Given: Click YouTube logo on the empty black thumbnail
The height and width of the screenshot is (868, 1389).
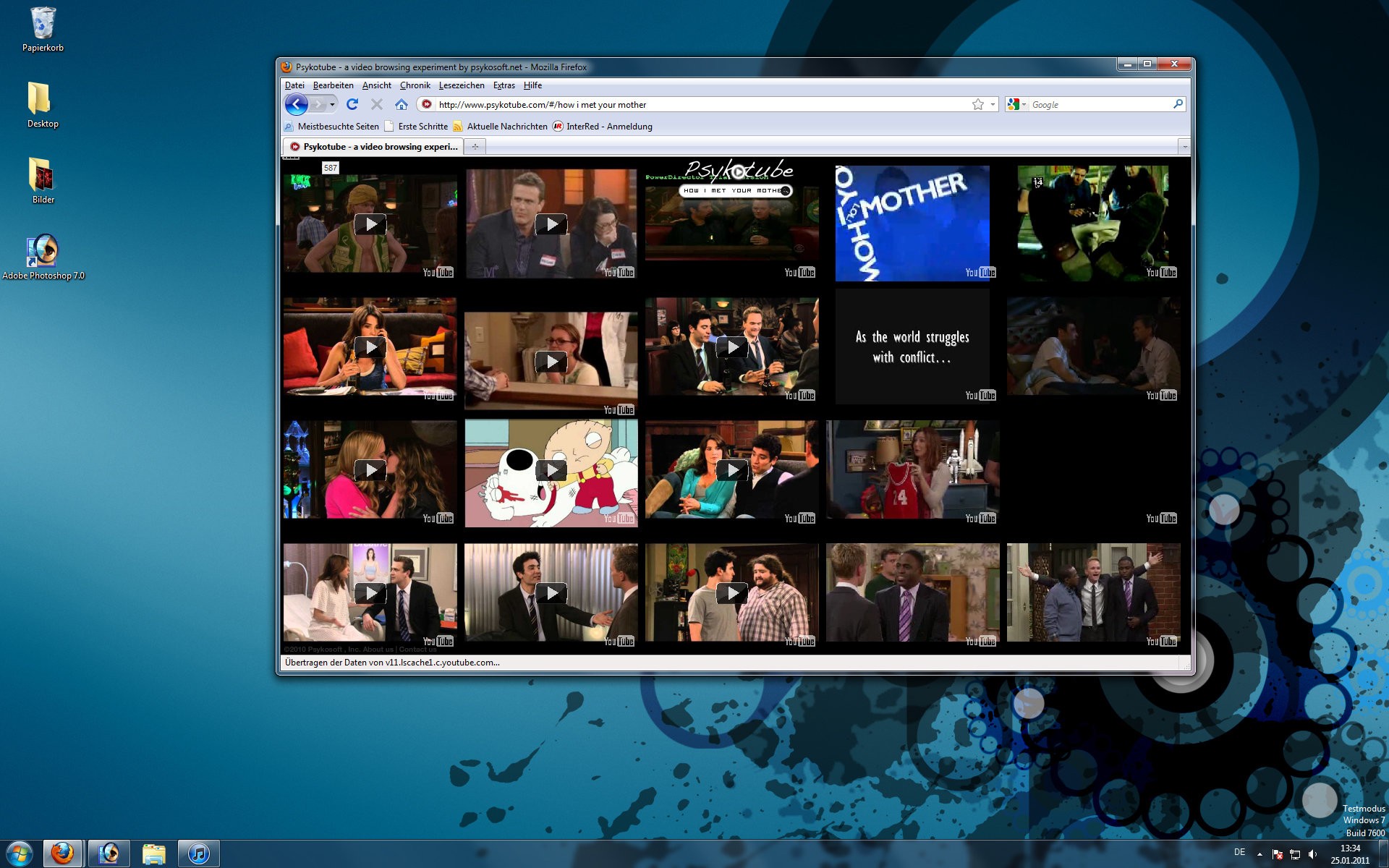Looking at the screenshot, I should tap(1161, 519).
